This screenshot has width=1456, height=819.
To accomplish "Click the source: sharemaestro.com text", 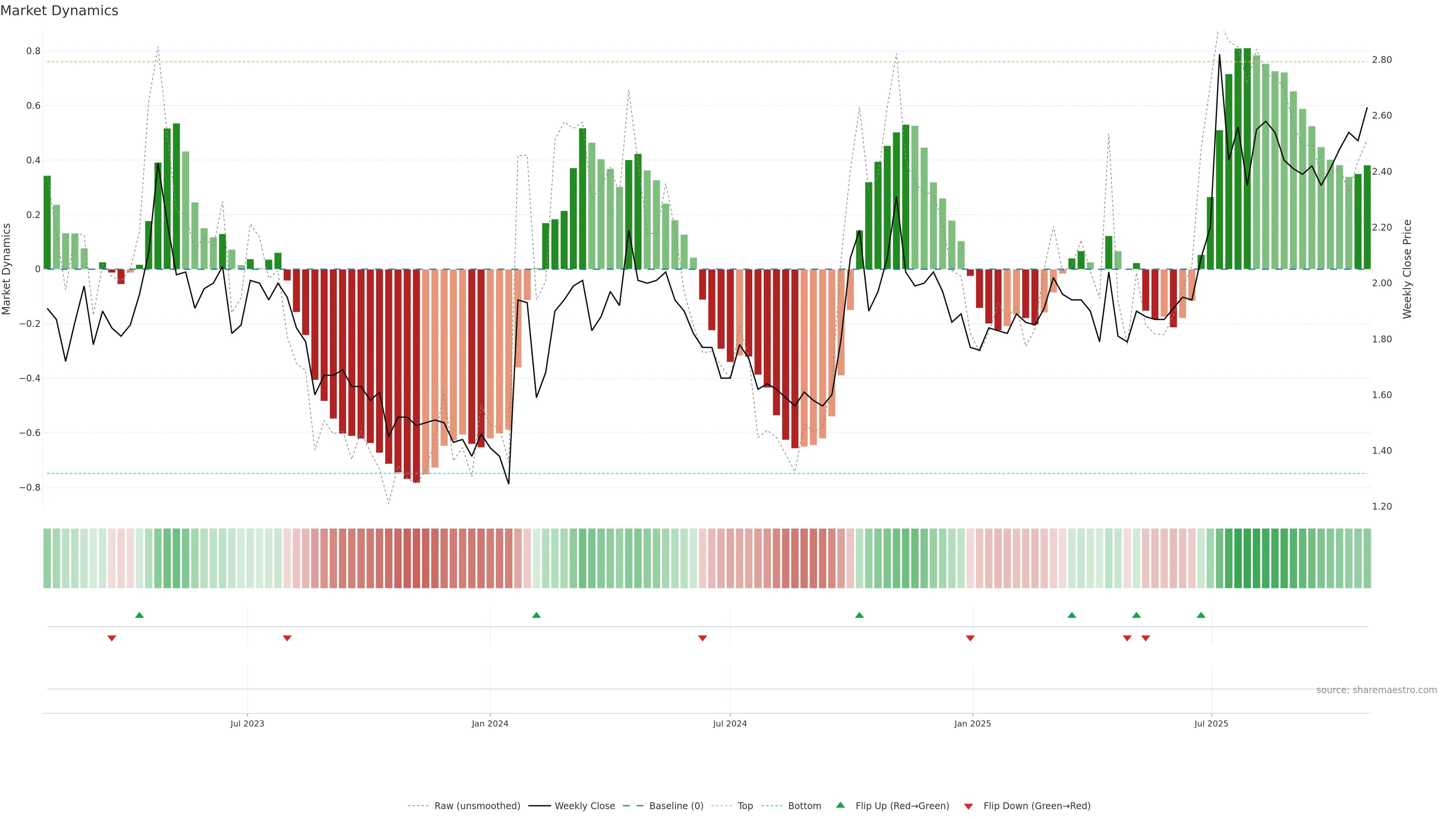I will [x=1376, y=690].
